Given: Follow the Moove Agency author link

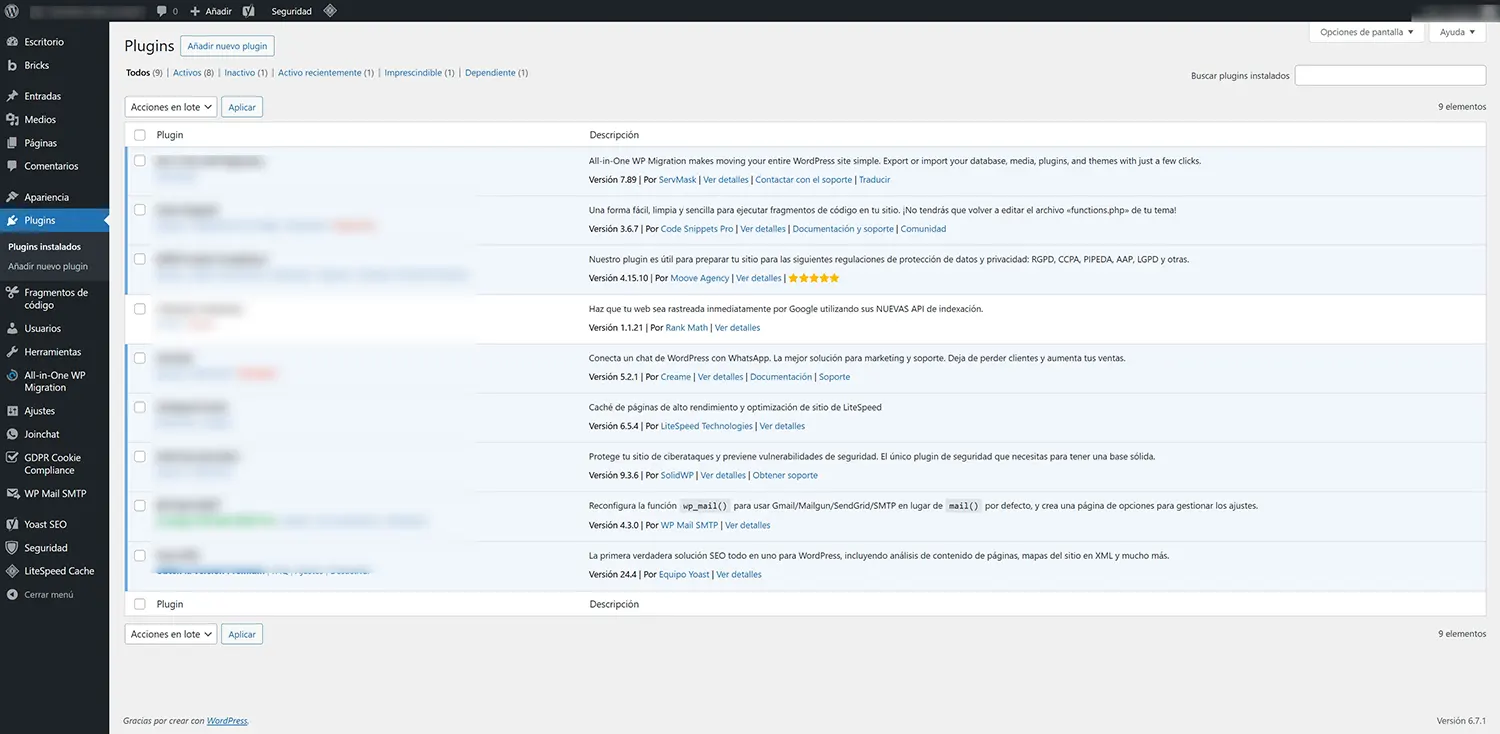Looking at the screenshot, I should click(x=699, y=278).
